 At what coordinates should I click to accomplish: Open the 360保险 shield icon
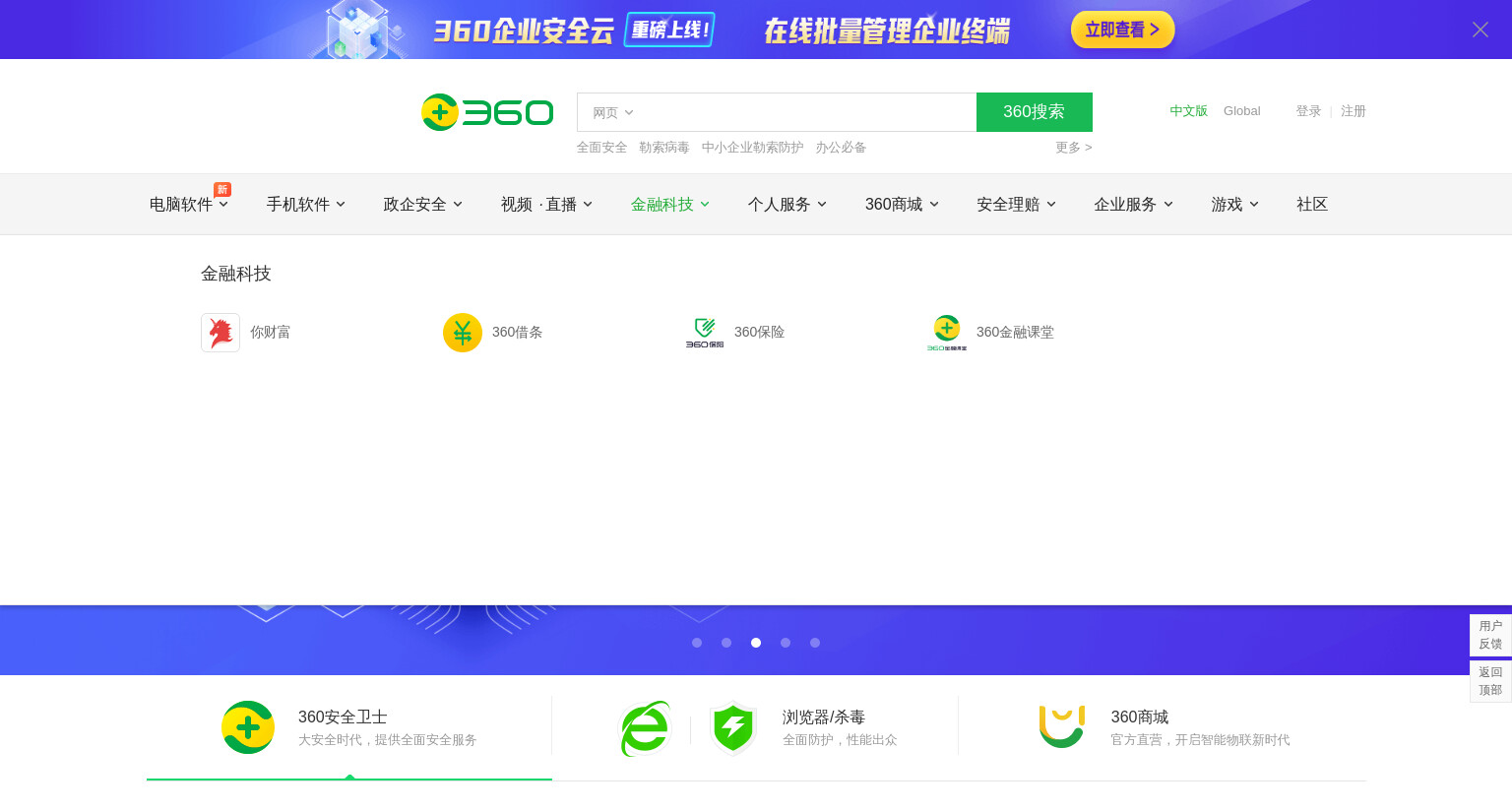(705, 333)
